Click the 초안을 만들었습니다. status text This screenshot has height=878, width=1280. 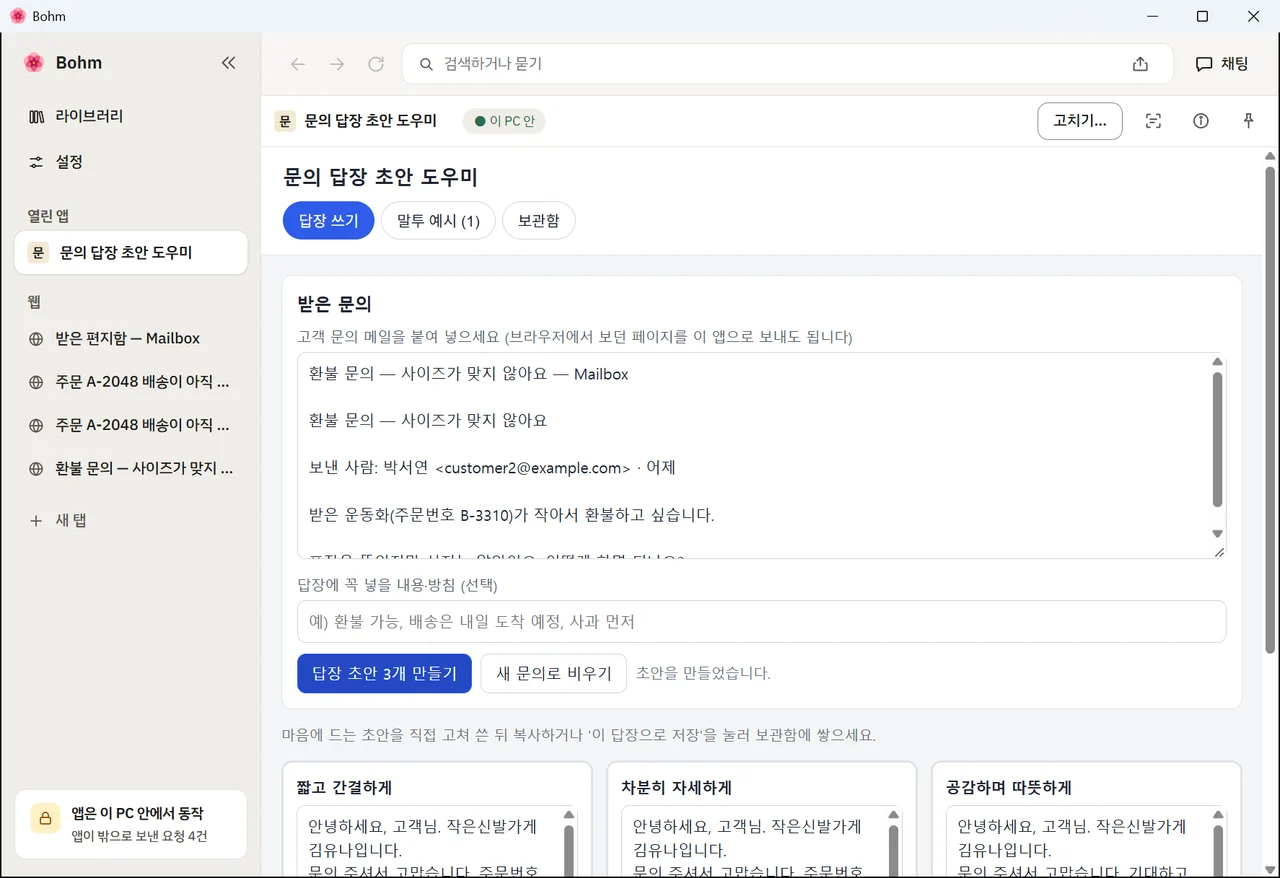703,673
